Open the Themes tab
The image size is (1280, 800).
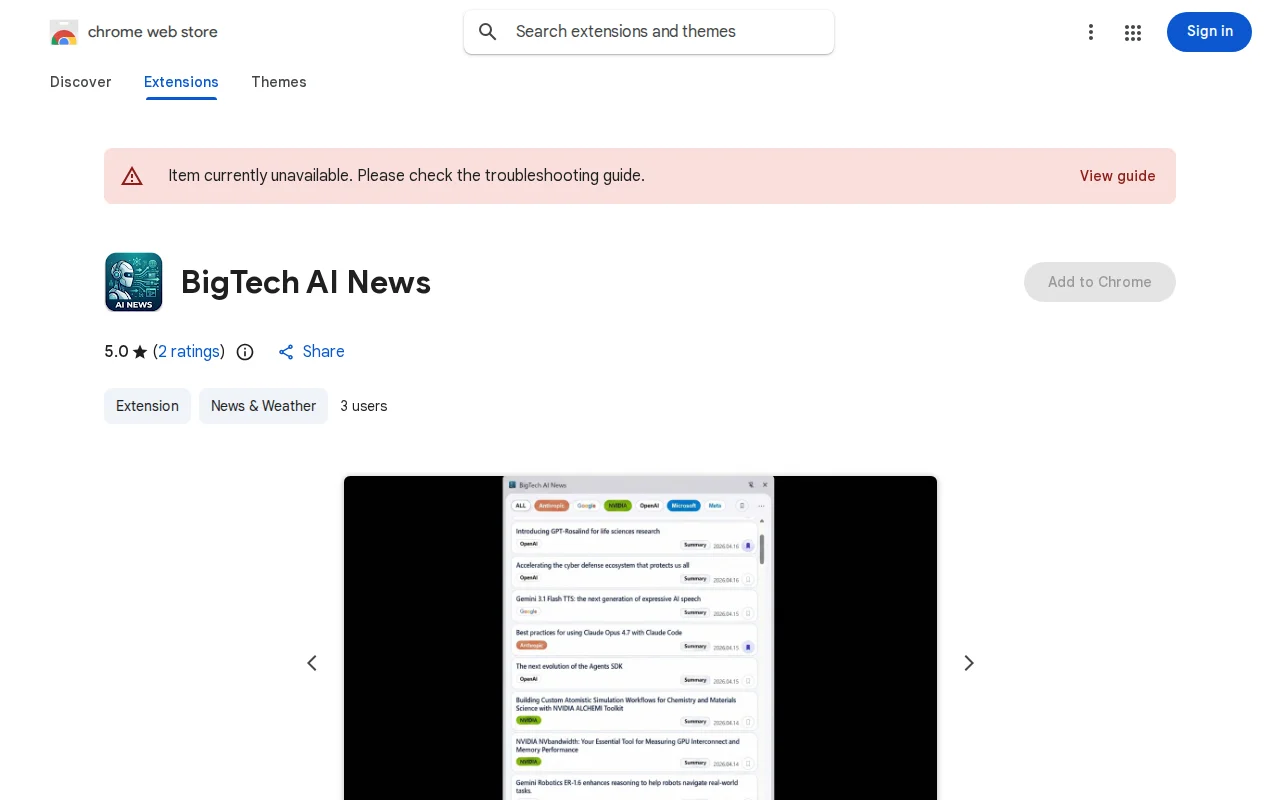pyautogui.click(x=279, y=82)
